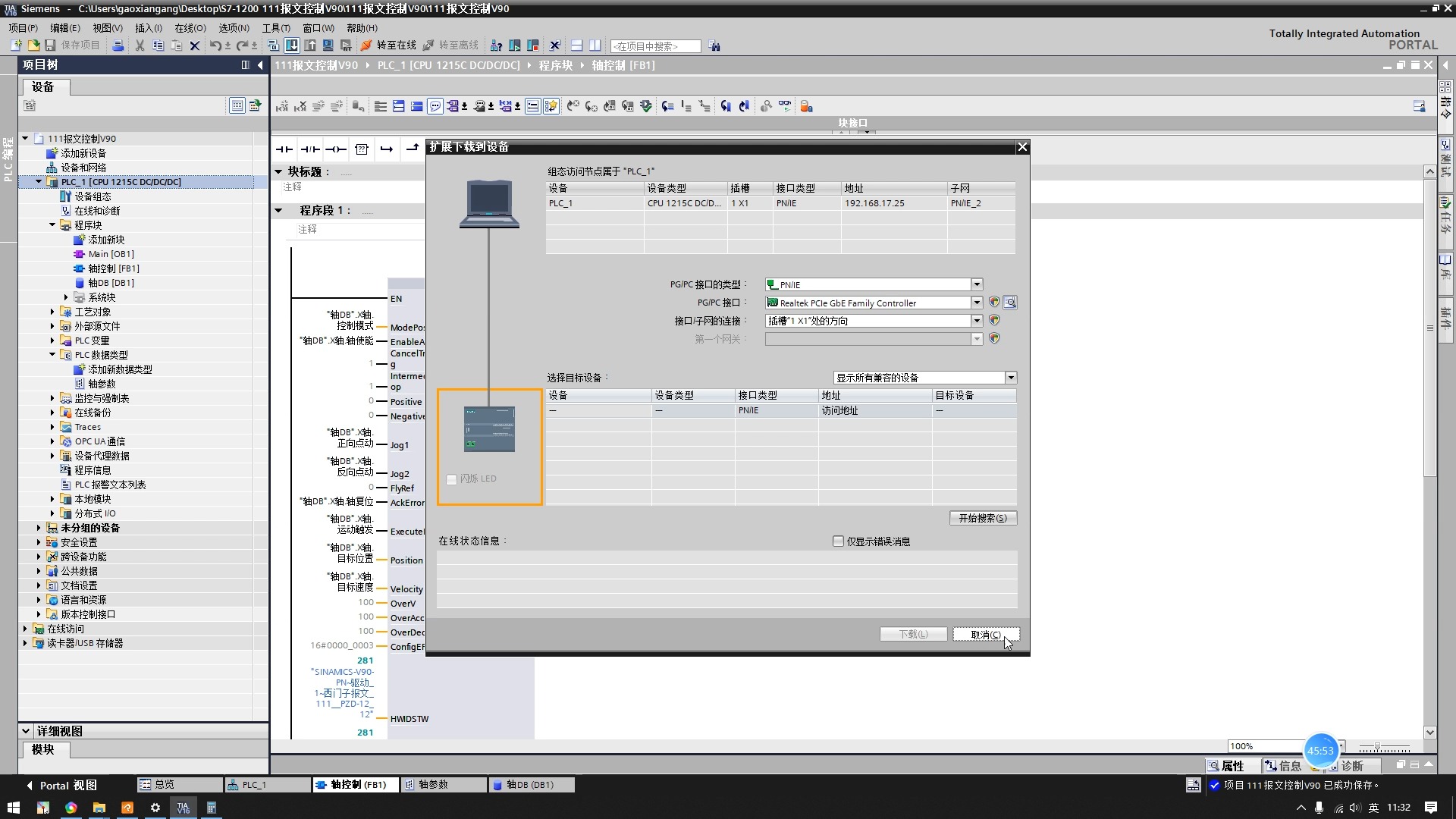Click search icon beside PG/PC interface
The image size is (1456, 819).
coord(1010,303)
